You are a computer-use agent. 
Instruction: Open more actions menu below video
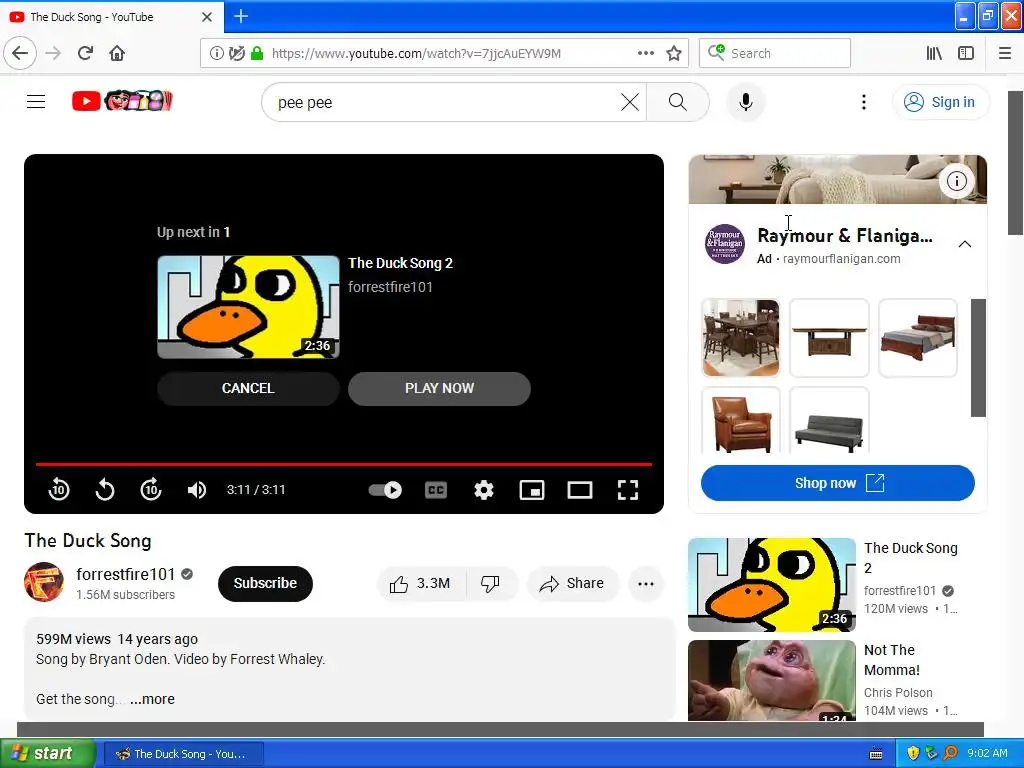click(646, 584)
